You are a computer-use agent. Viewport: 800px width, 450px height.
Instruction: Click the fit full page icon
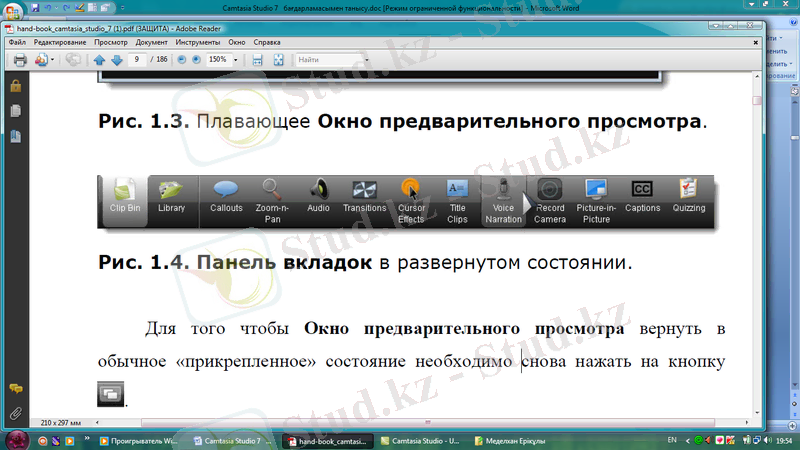click(279, 60)
